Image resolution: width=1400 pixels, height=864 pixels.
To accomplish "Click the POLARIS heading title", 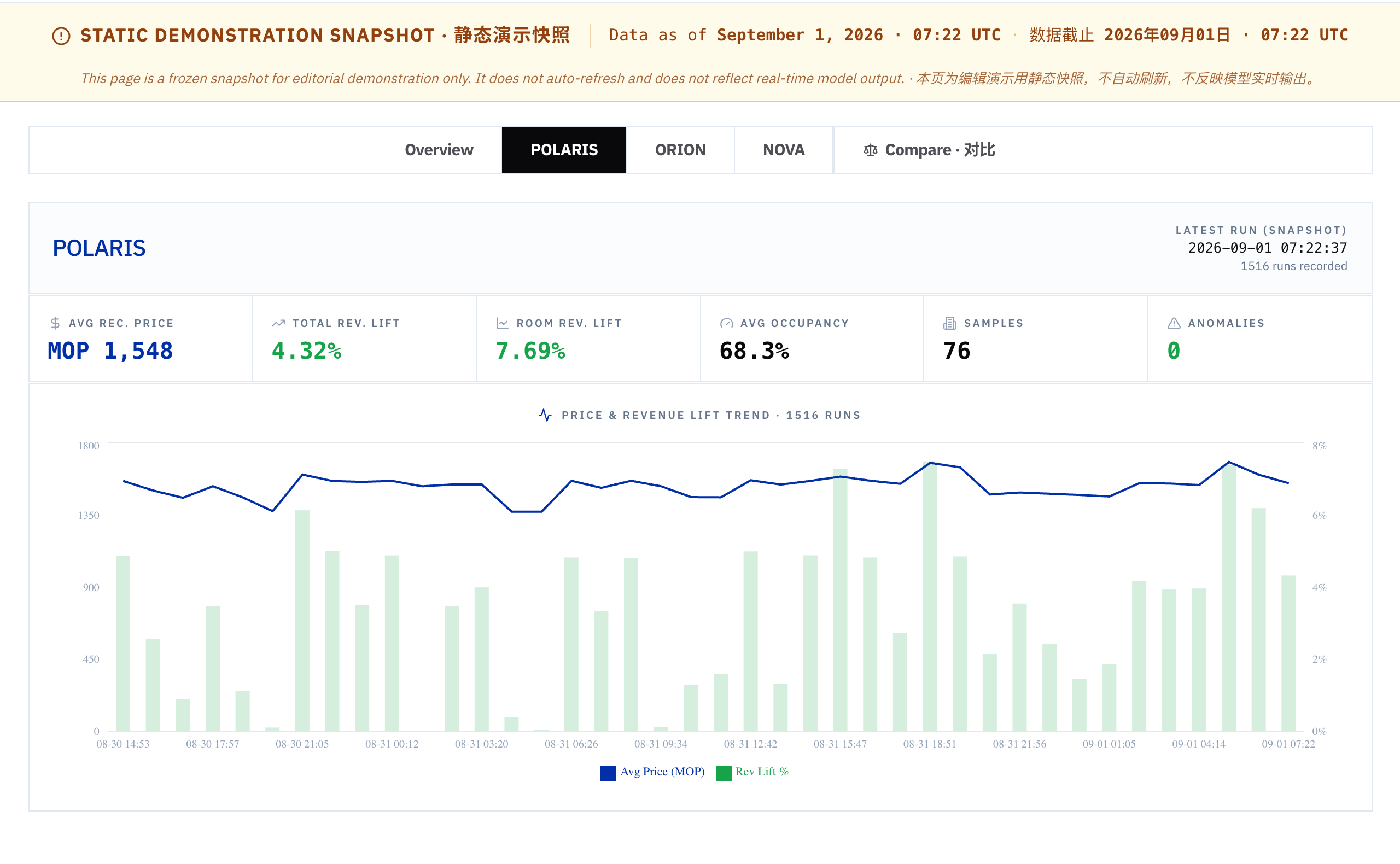I will click(100, 248).
